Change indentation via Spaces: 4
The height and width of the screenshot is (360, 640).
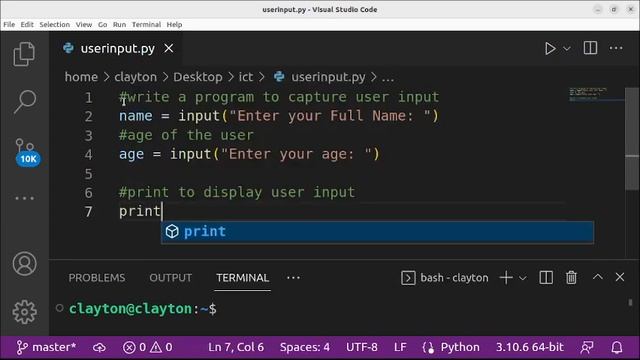(304, 347)
